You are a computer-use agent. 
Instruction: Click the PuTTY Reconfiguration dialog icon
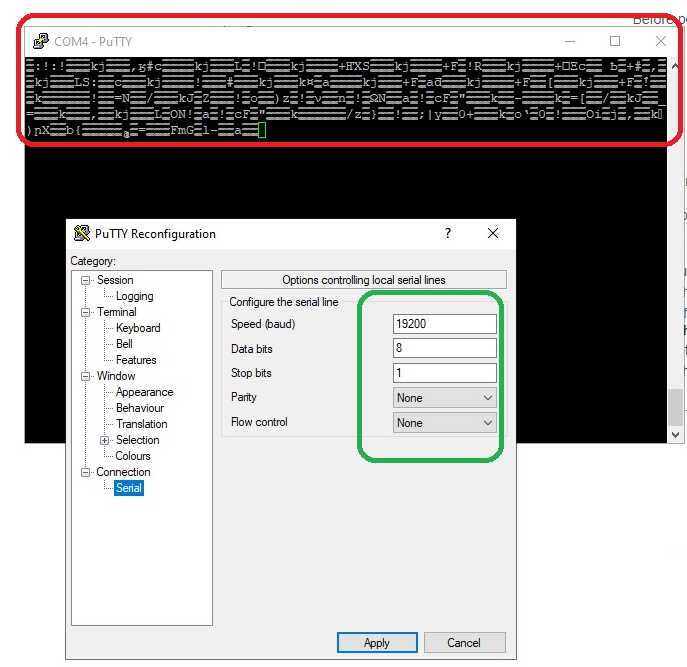[82, 234]
